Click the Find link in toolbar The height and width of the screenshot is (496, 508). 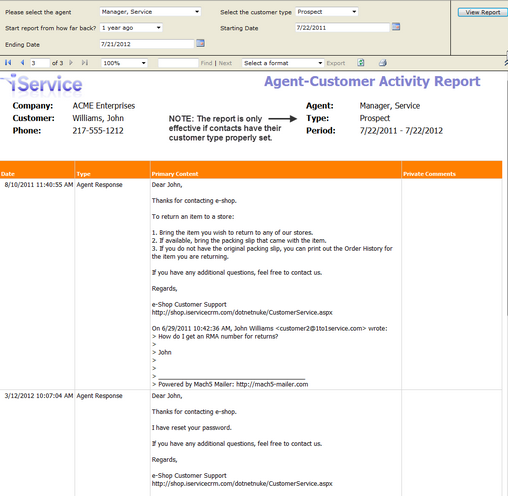tap(206, 63)
